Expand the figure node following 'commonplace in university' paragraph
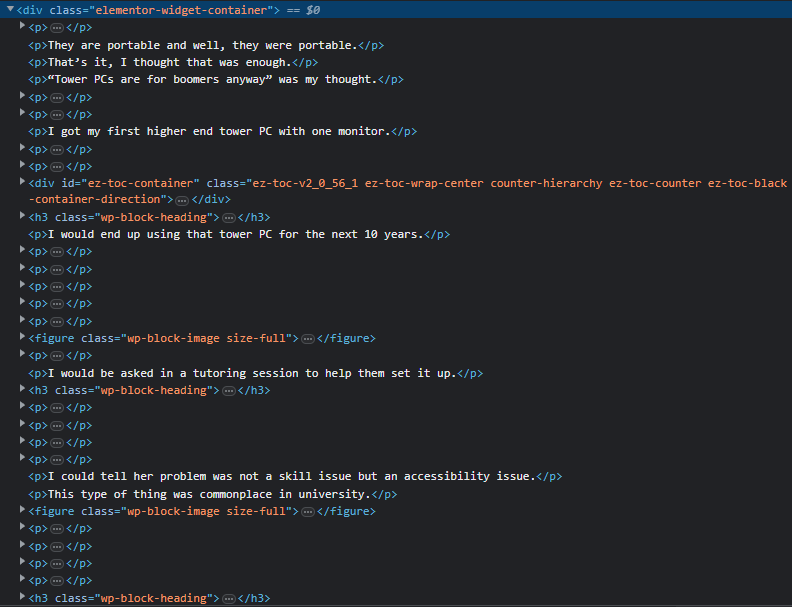 pyautogui.click(x=22, y=510)
